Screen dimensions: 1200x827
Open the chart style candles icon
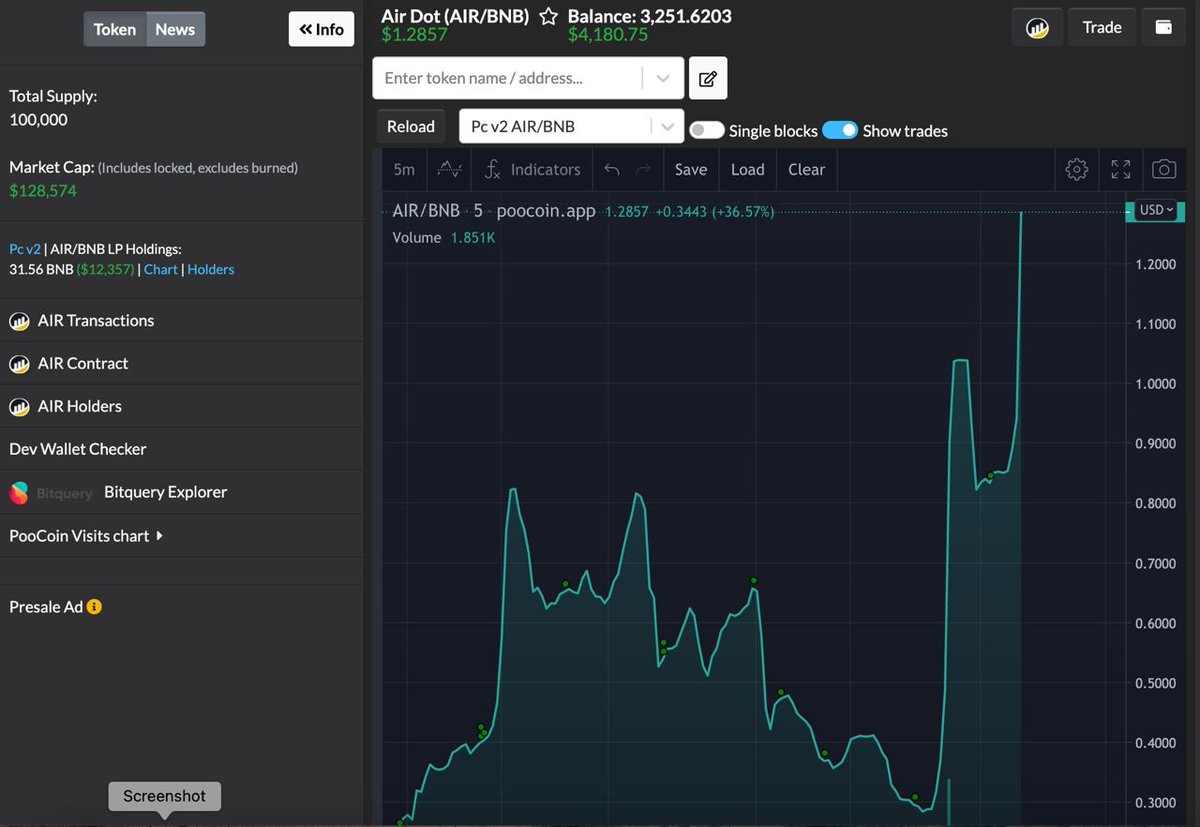point(450,169)
